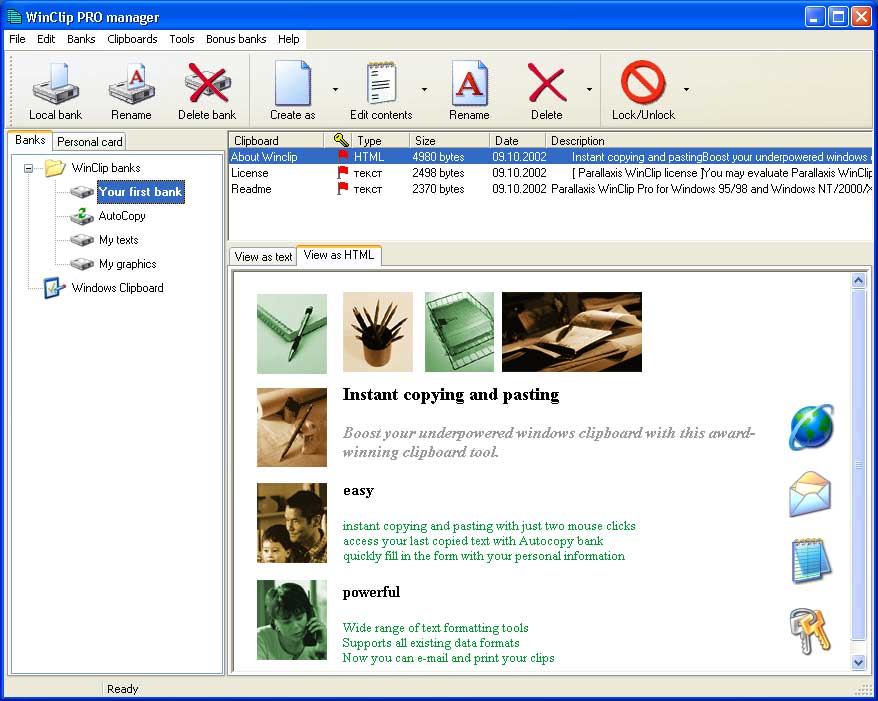Screen dimensions: 878x701
Task: Click the preview scrollbar down arrow
Action: point(858,662)
